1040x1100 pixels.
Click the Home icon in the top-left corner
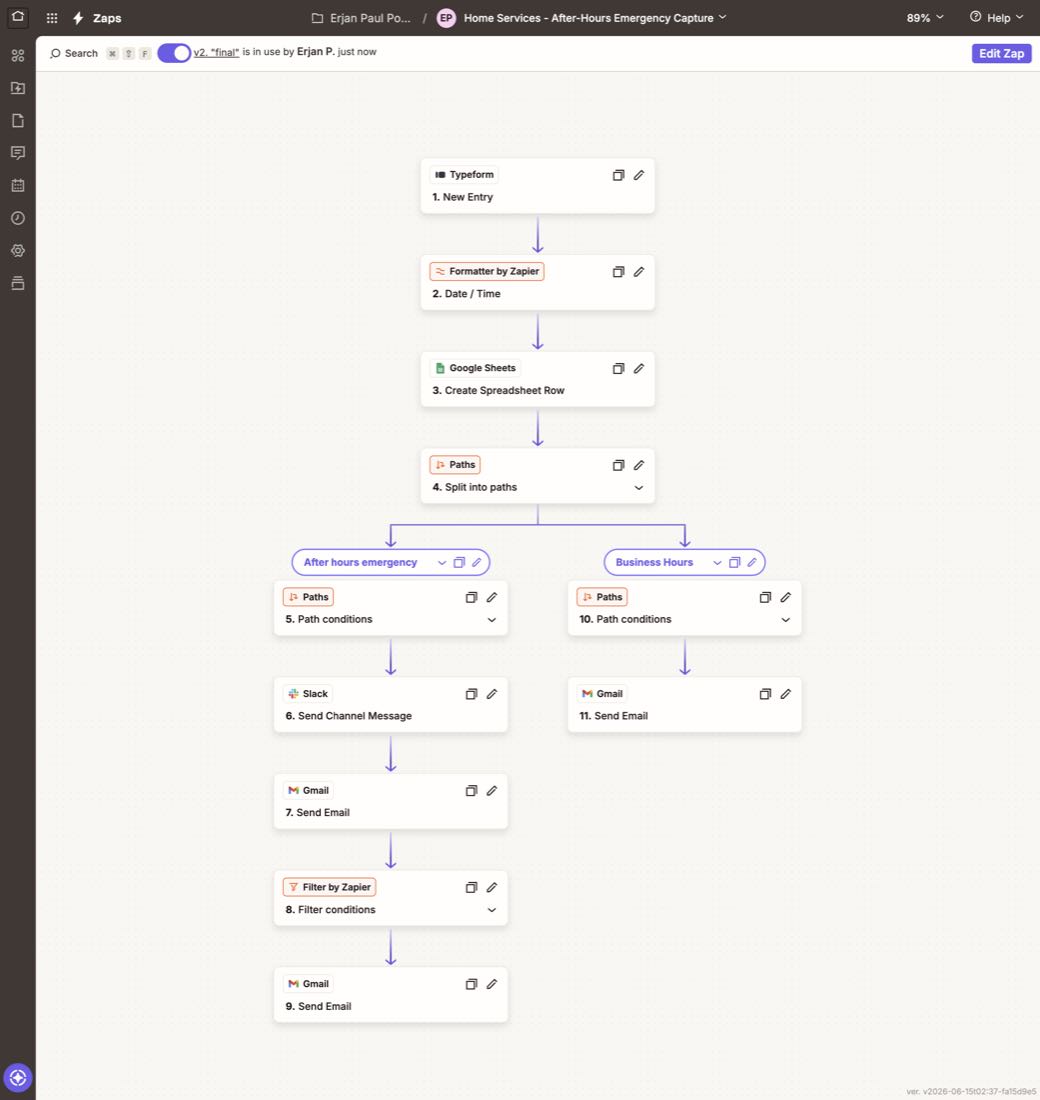tap(18, 16)
